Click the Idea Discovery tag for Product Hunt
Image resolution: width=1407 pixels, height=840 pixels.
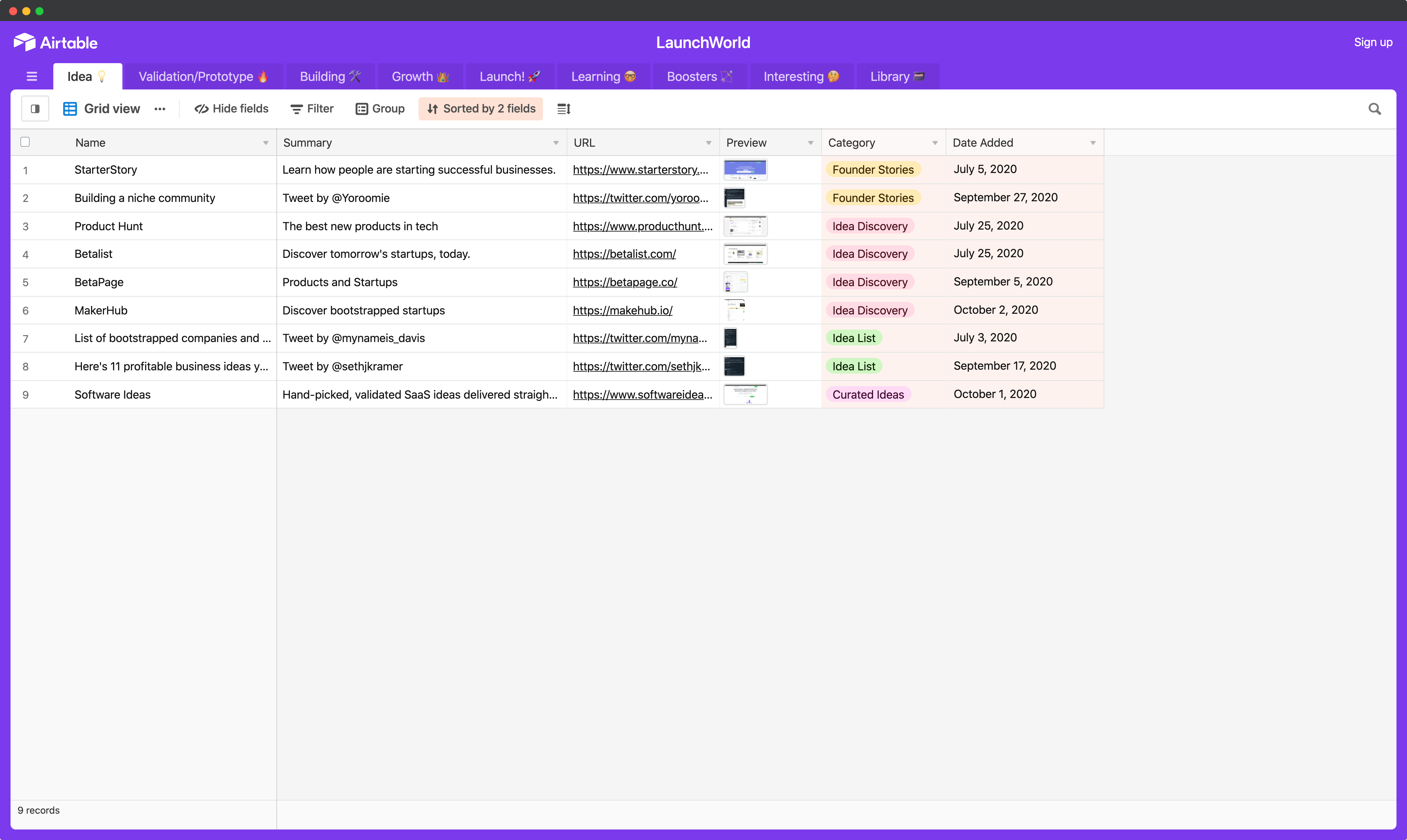tap(870, 226)
